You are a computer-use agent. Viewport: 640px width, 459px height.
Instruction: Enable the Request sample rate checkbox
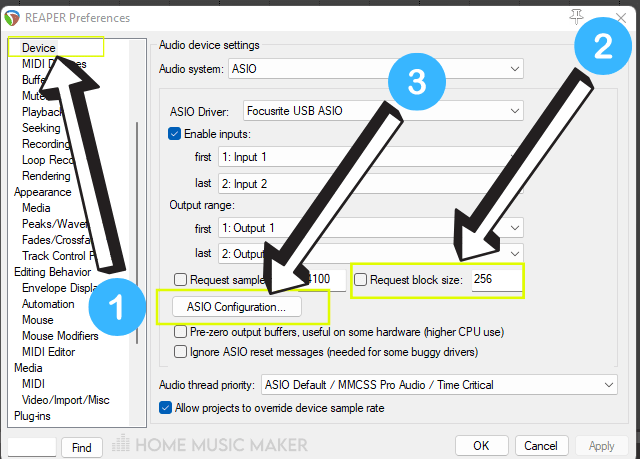click(180, 279)
